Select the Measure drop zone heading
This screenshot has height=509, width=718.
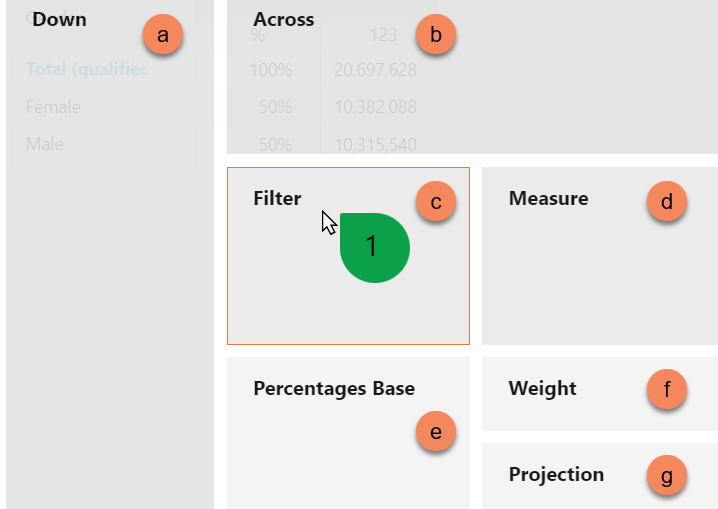549,198
